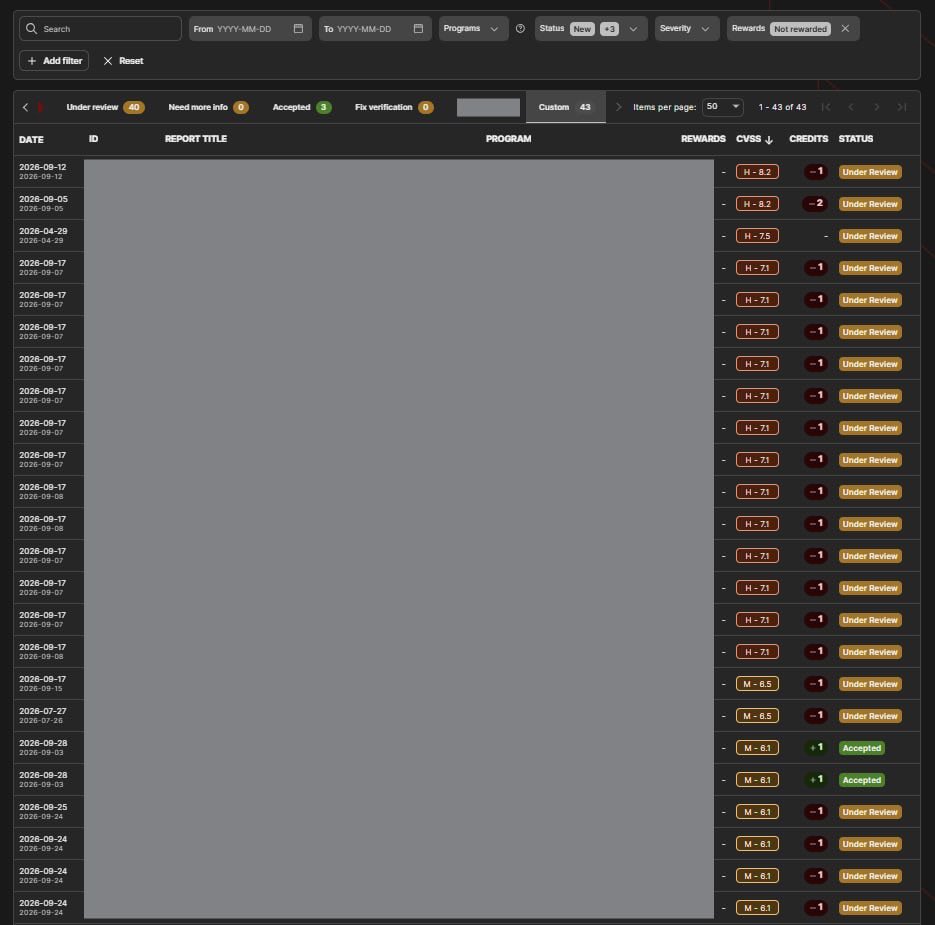Click the '1 - 43 of 43' pagination text
This screenshot has width=935, height=925.
(782, 107)
